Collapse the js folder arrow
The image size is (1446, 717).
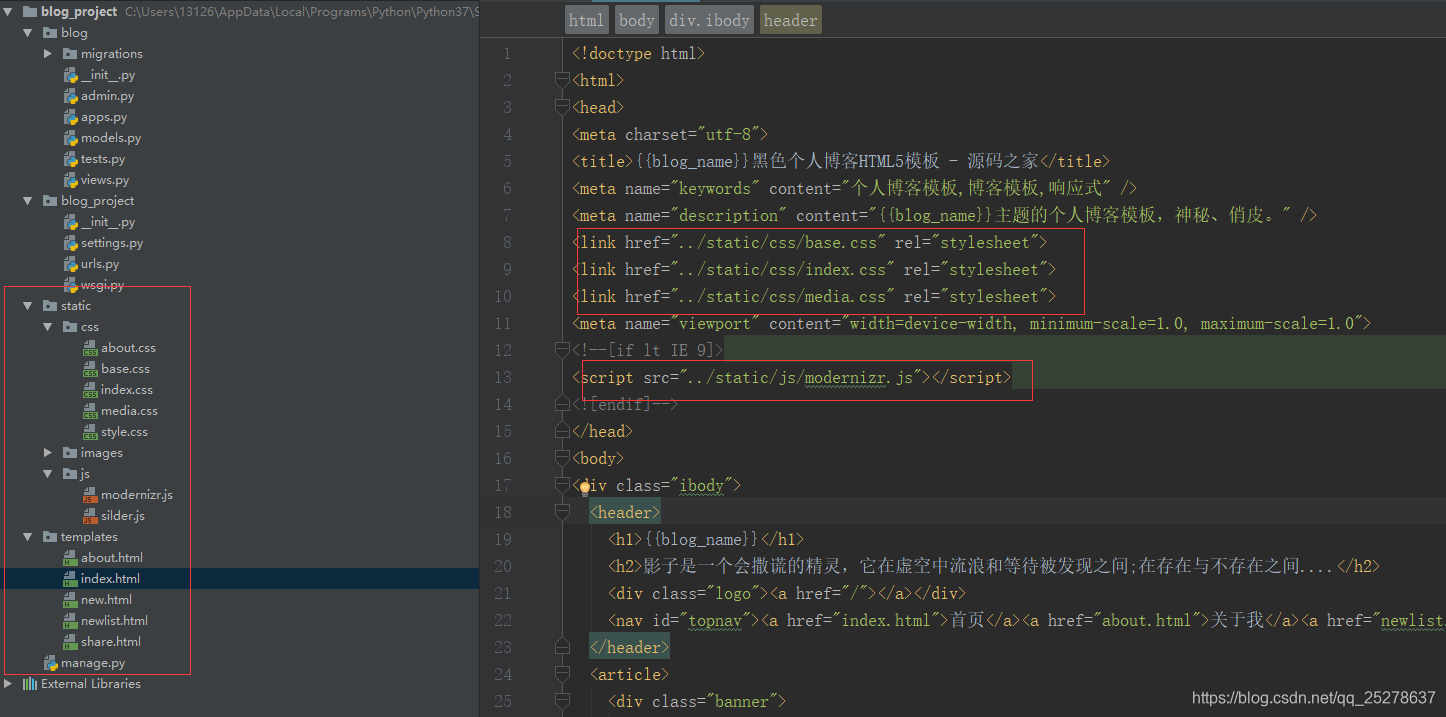(x=48, y=474)
